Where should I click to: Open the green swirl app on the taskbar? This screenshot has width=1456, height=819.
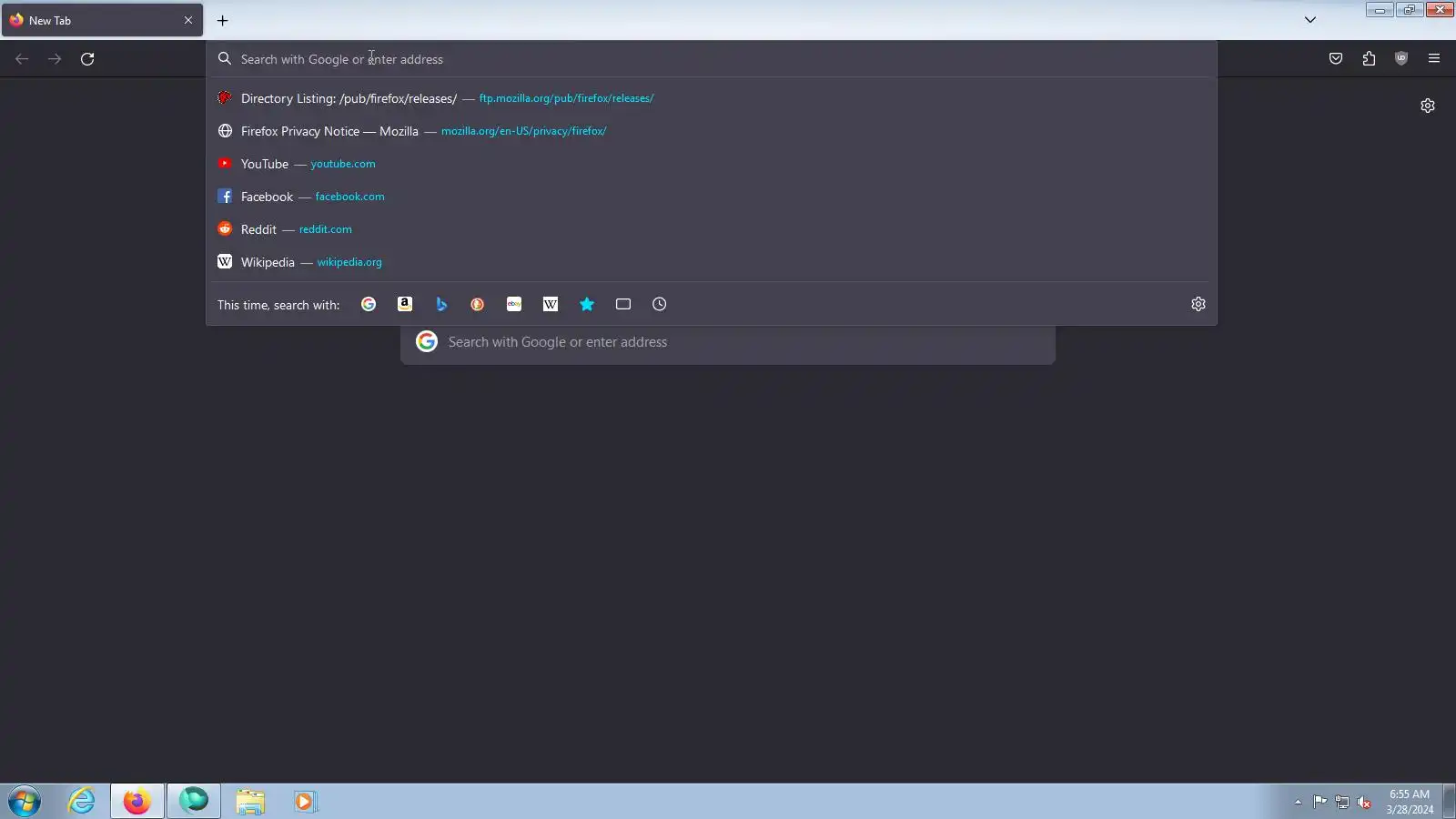[x=194, y=802]
